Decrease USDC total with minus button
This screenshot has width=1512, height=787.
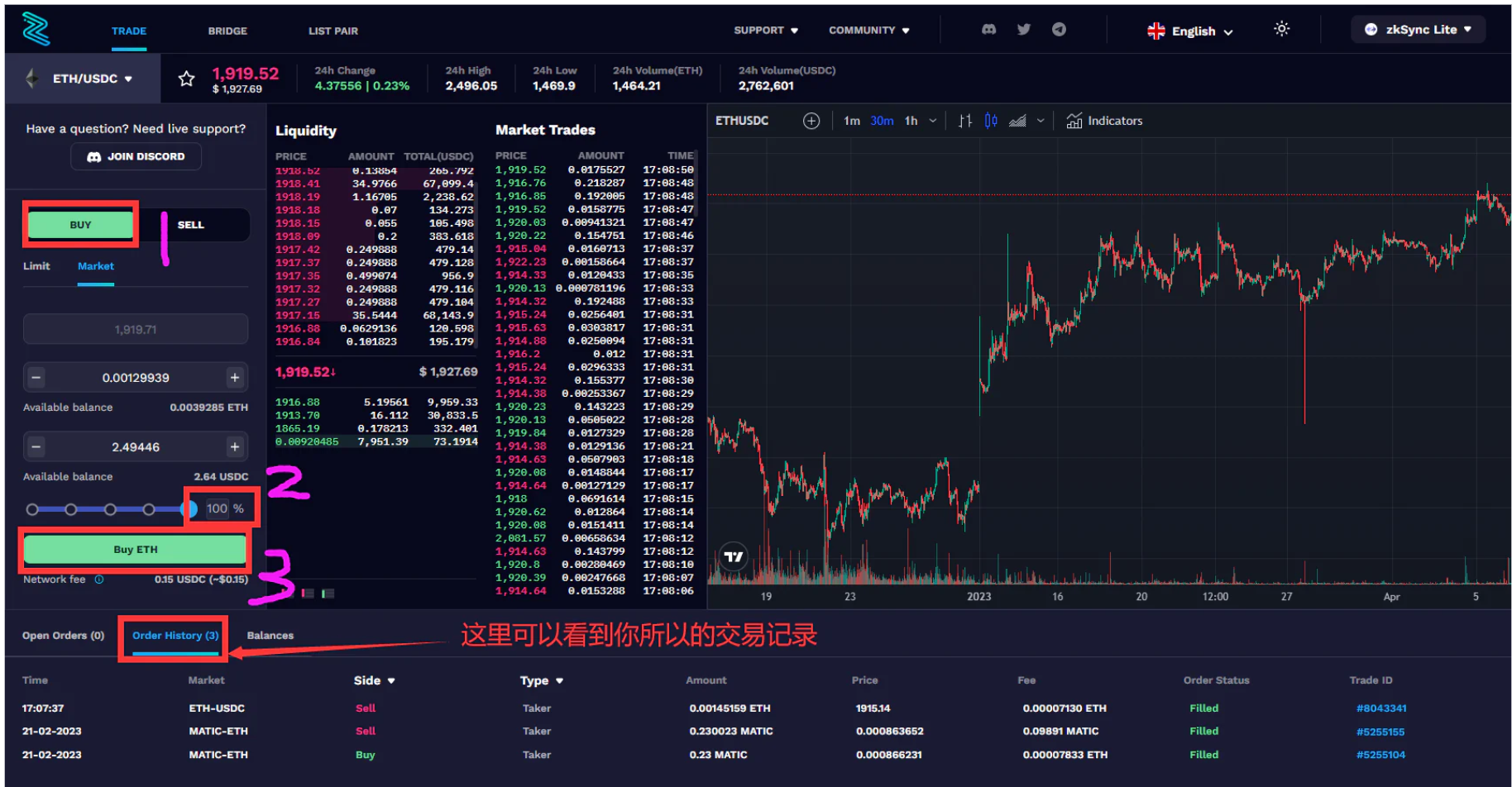pos(36,447)
